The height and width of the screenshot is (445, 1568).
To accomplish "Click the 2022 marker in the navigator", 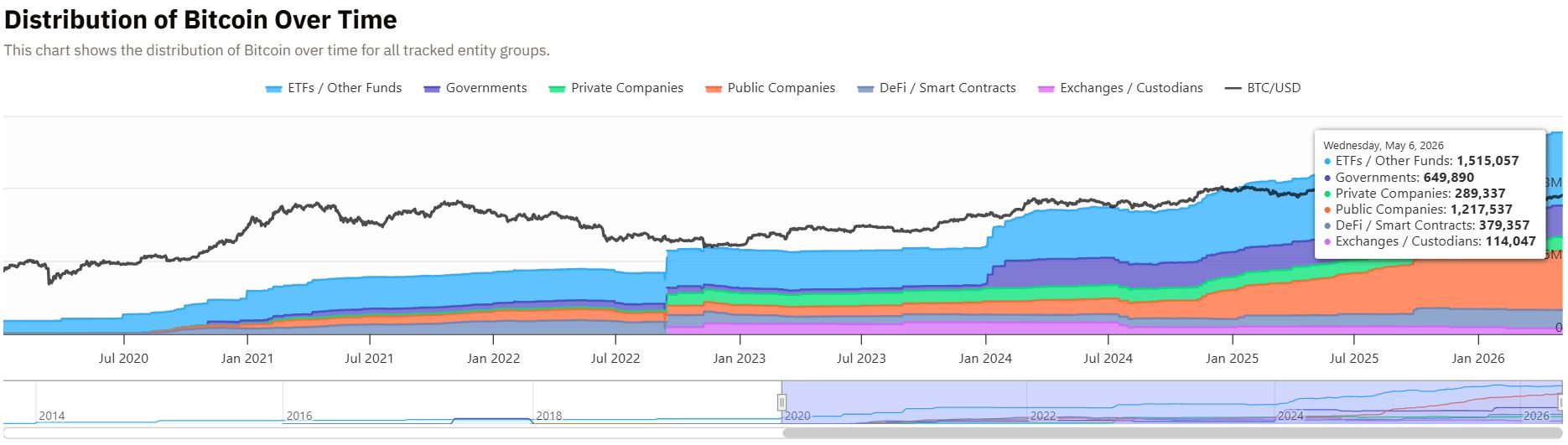I will tap(1043, 416).
